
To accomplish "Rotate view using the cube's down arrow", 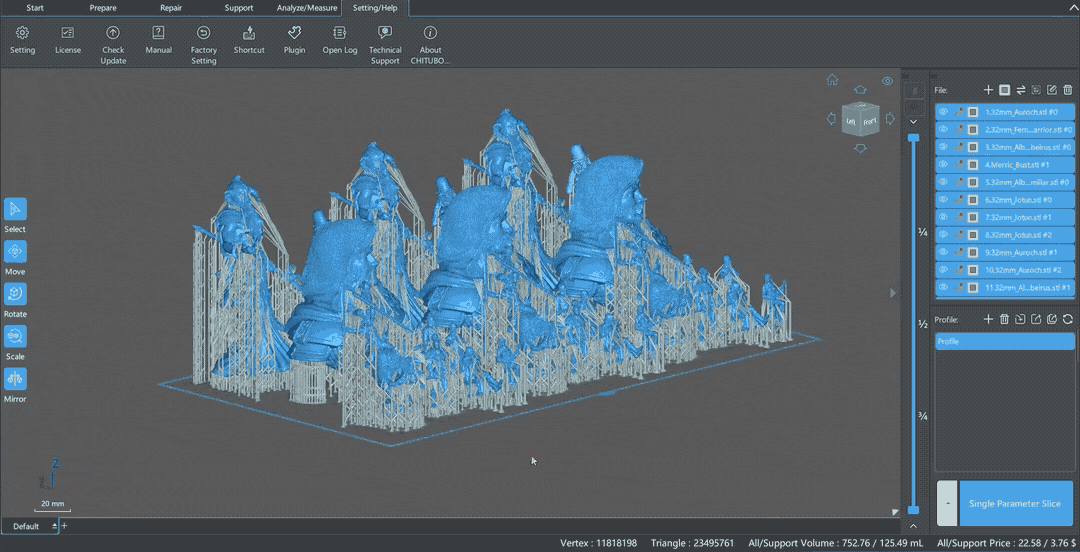I will tap(860, 148).
